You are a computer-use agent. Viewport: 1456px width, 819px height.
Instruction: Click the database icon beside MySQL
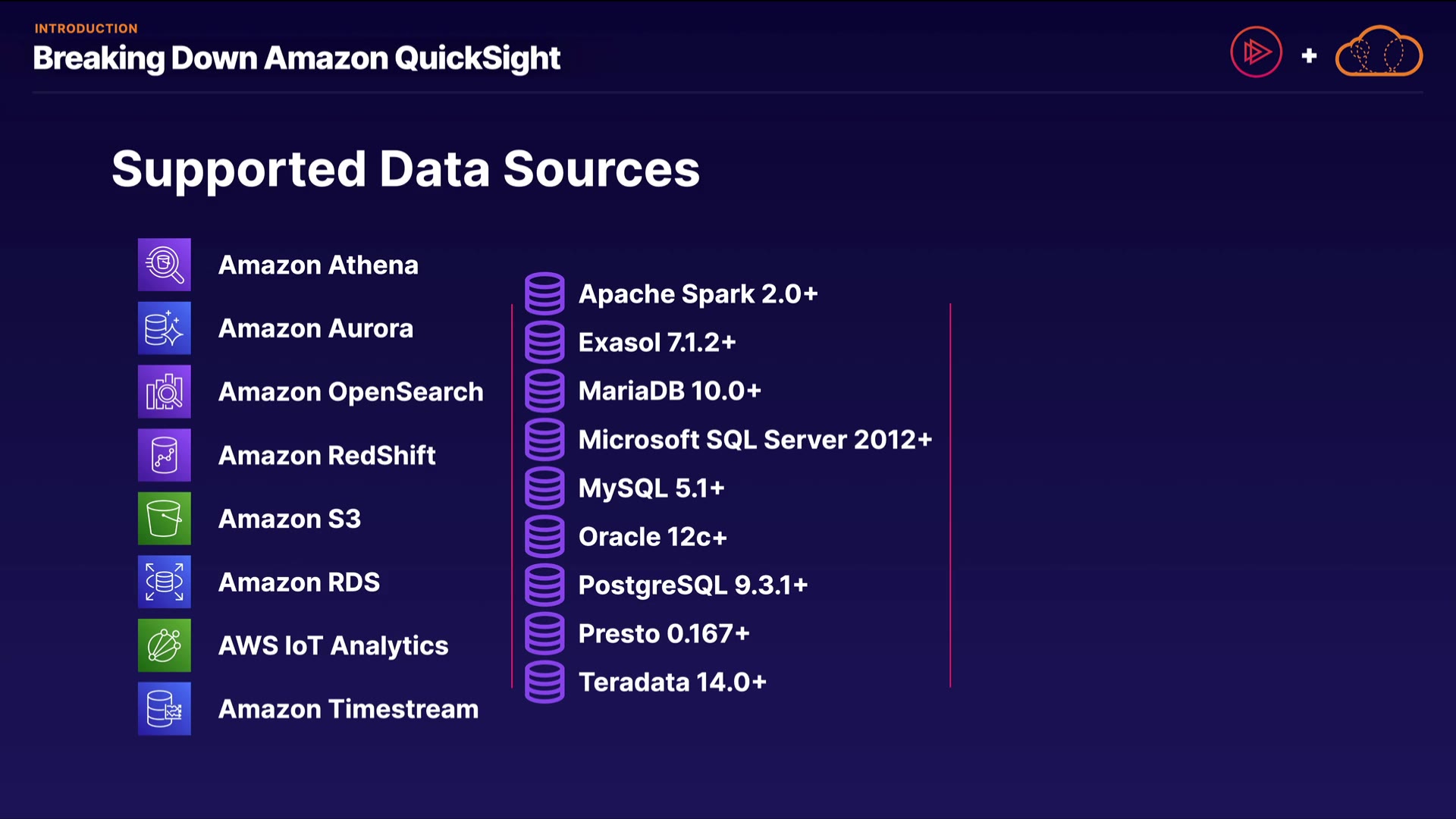[x=544, y=488]
